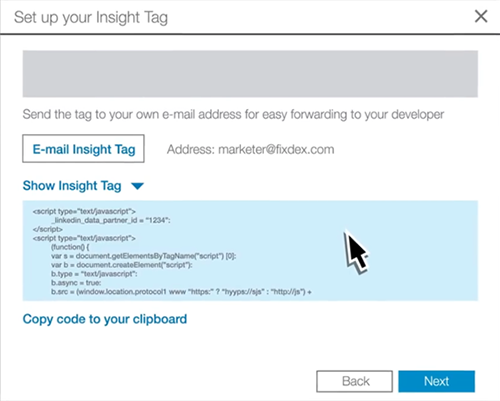Click the (function() { code line
The height and width of the screenshot is (401, 500).
(70, 247)
